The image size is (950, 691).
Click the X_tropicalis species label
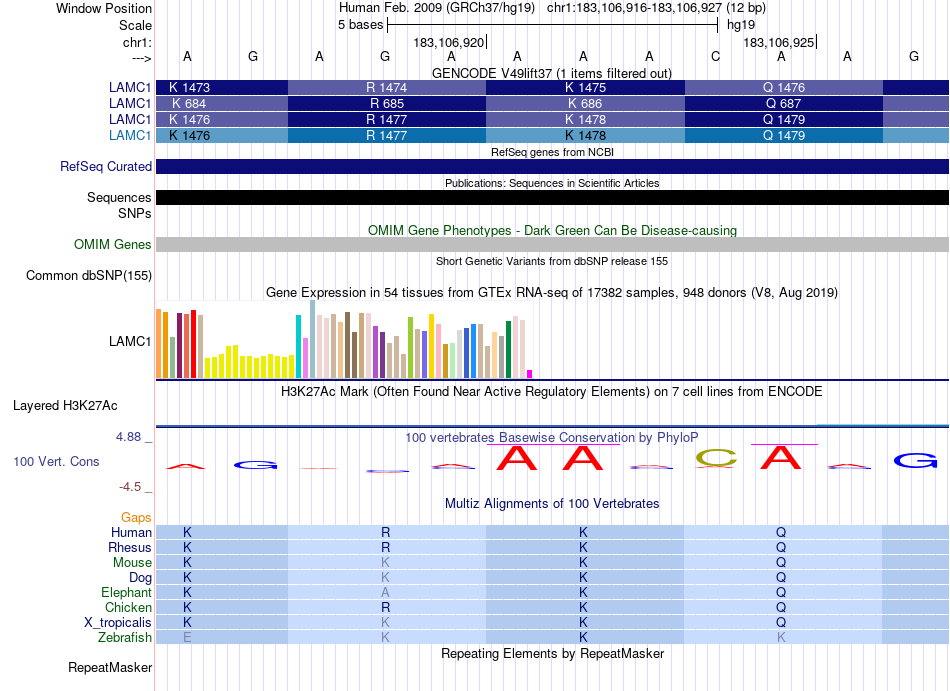point(118,623)
